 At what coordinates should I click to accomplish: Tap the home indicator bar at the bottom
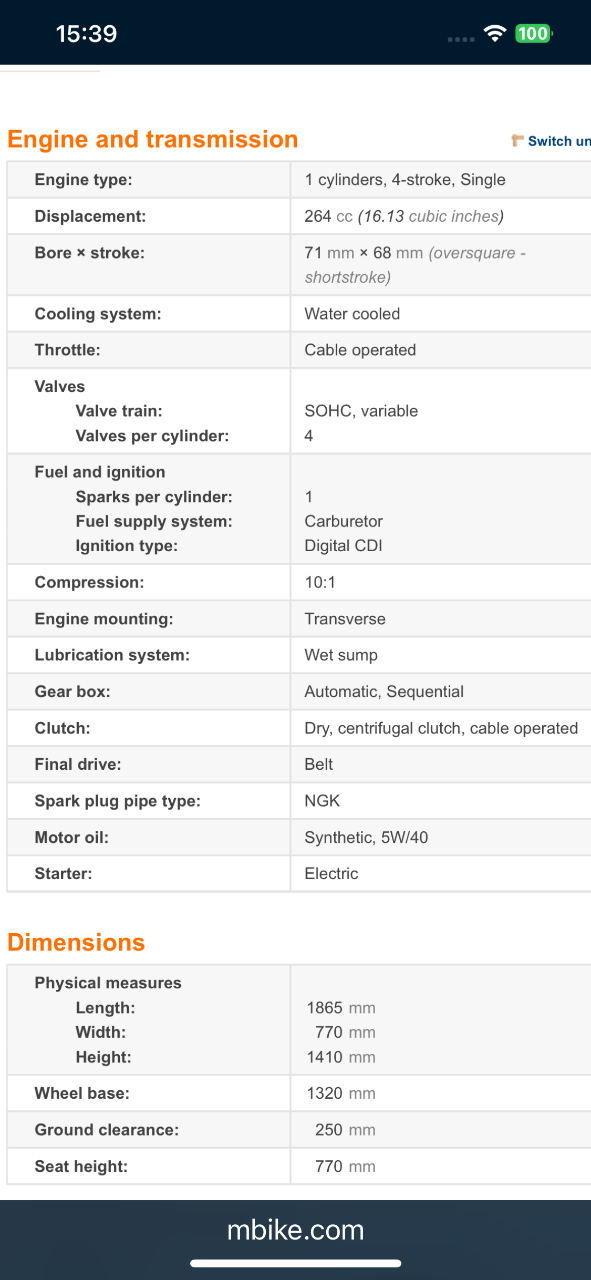coord(296,1264)
